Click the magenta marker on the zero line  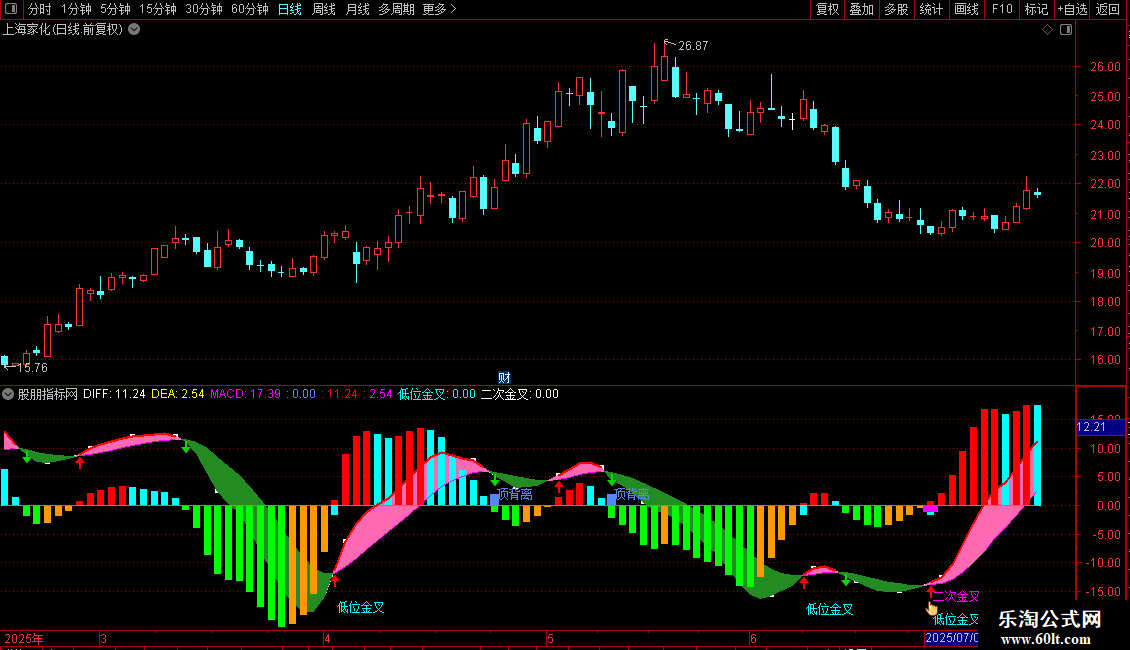[x=930, y=509]
